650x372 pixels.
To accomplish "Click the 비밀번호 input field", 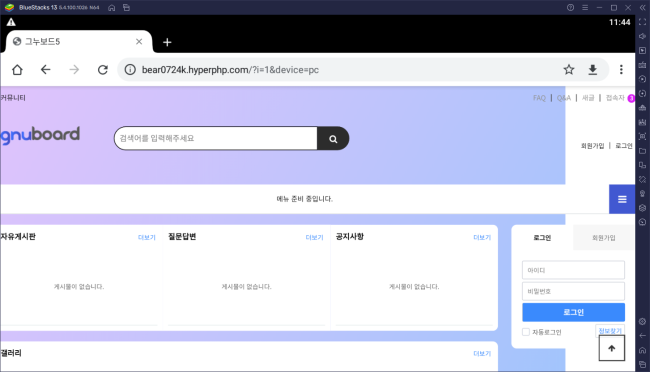I will pos(573,291).
